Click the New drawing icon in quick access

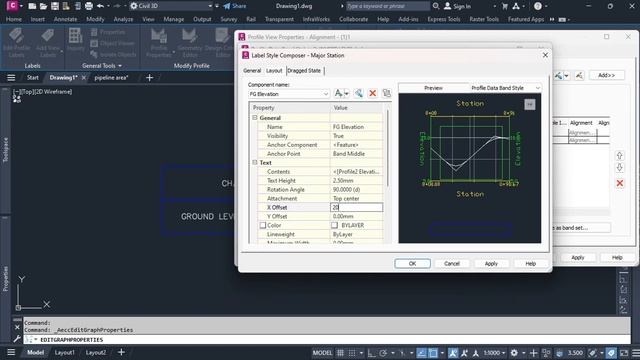pos(32,6)
